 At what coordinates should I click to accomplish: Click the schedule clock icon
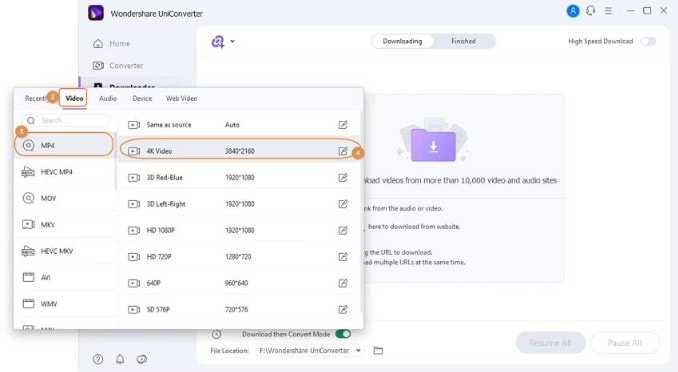(216, 334)
